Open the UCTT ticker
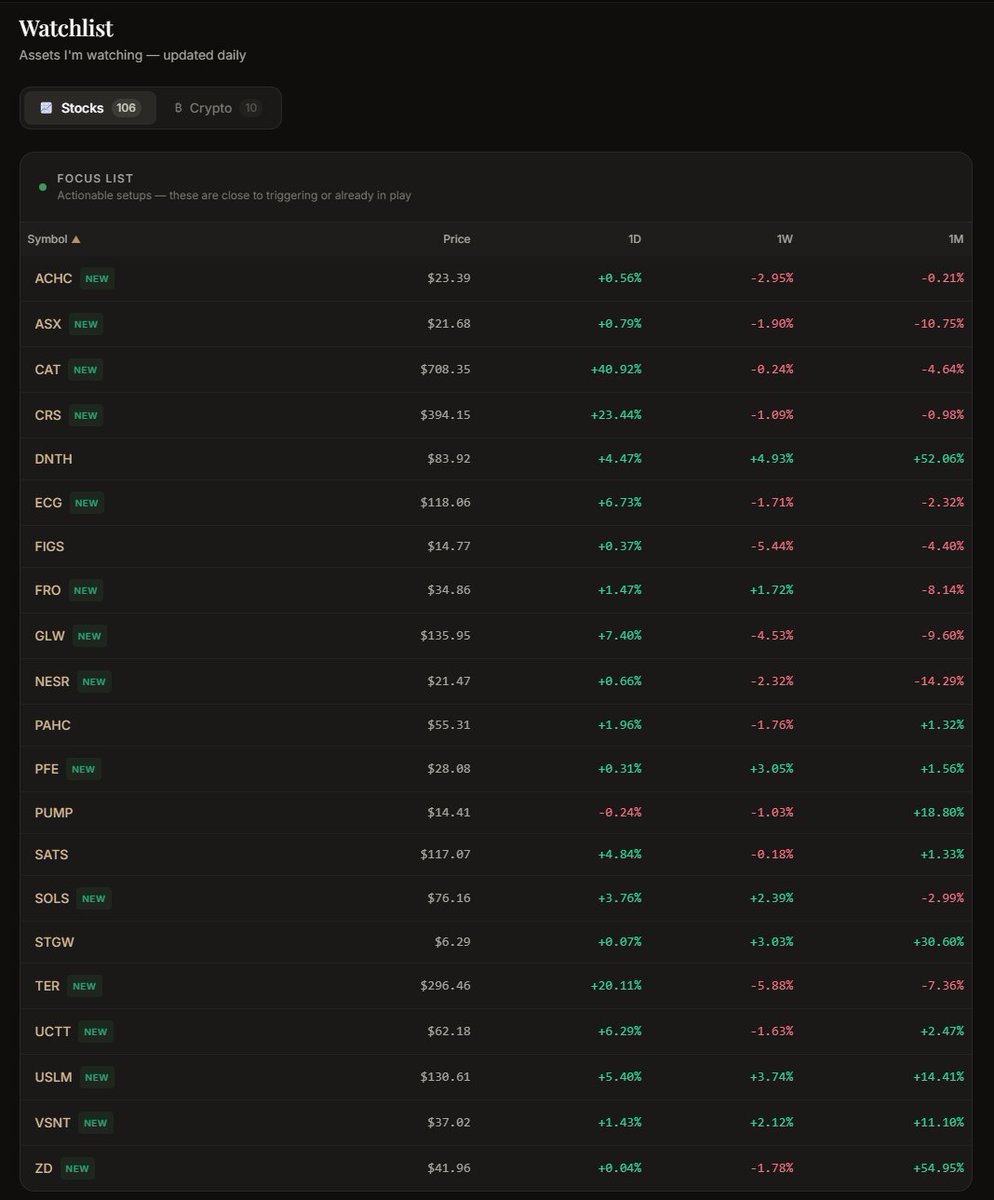This screenshot has height=1200, width=994. click(52, 1031)
